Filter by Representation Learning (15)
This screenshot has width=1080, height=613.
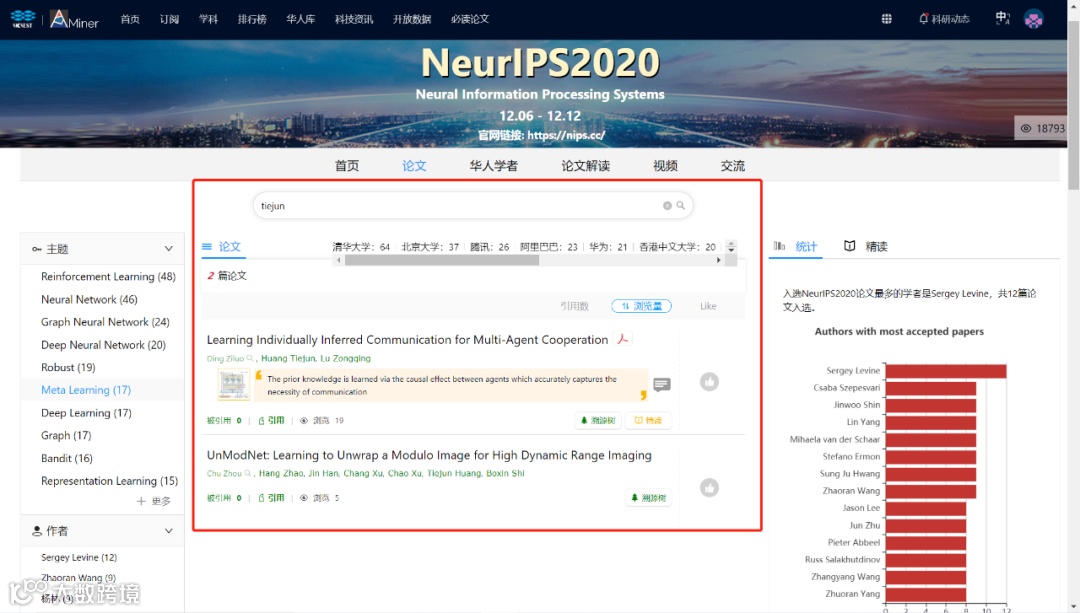110,481
